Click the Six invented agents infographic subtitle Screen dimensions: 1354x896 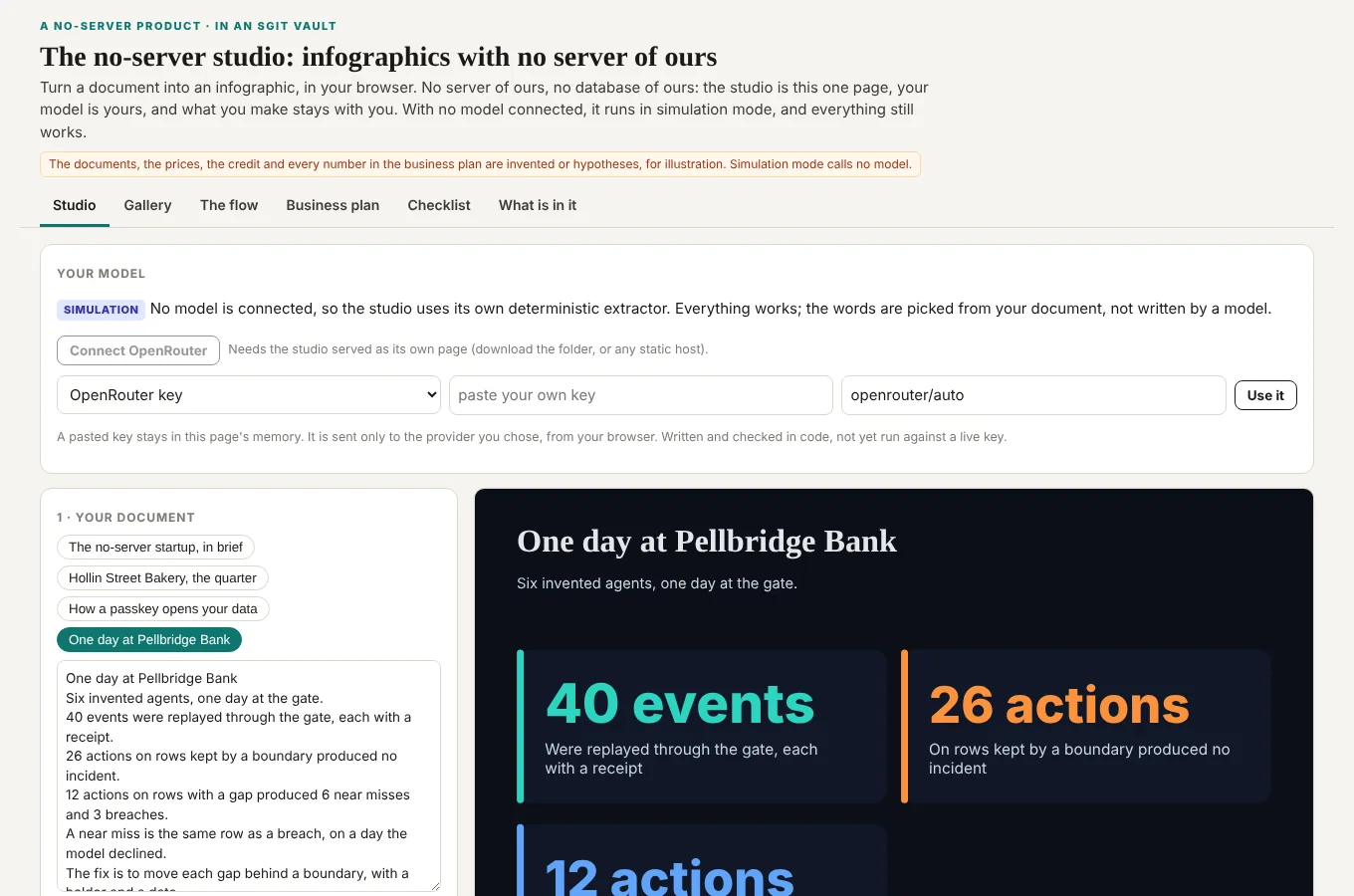click(x=657, y=583)
